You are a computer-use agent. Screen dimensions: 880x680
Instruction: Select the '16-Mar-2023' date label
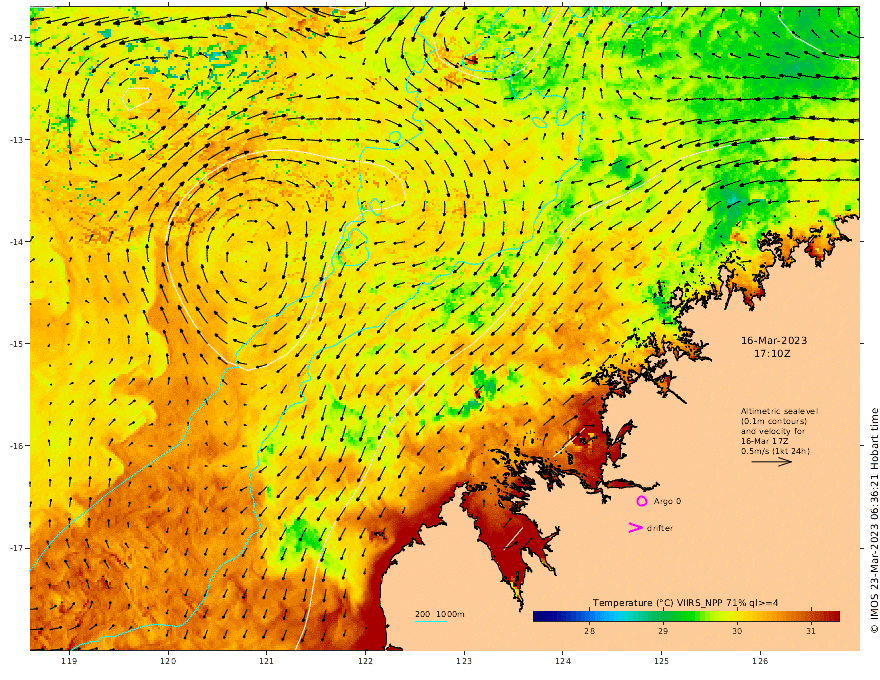[774, 341]
